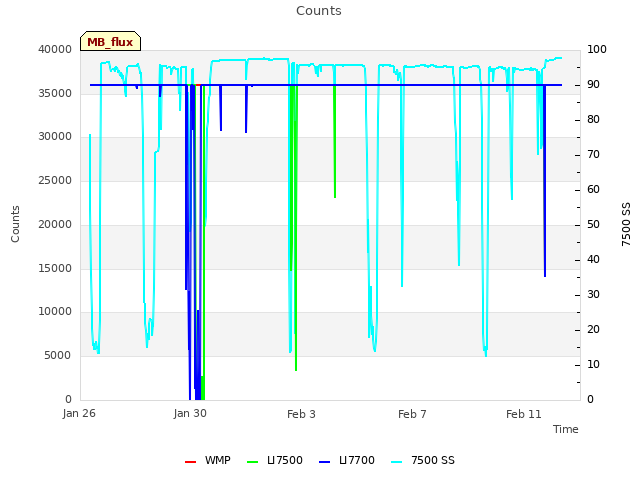Screen dimensions: 640x480
Task: Click the left Counts axis title
Action: (x=16, y=224)
